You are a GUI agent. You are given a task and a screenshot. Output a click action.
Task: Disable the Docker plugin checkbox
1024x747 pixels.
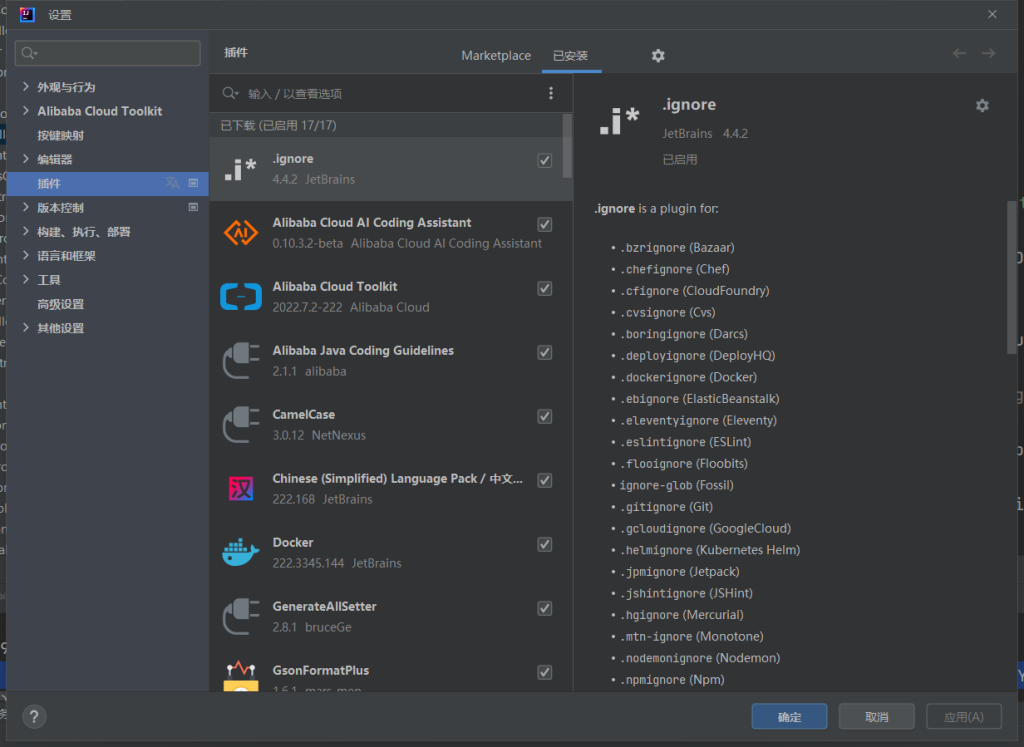pyautogui.click(x=545, y=545)
